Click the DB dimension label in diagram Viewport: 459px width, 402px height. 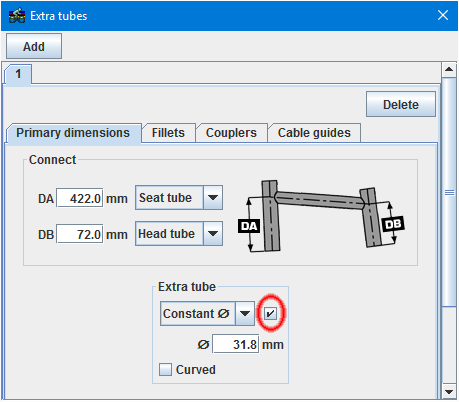coord(393,224)
